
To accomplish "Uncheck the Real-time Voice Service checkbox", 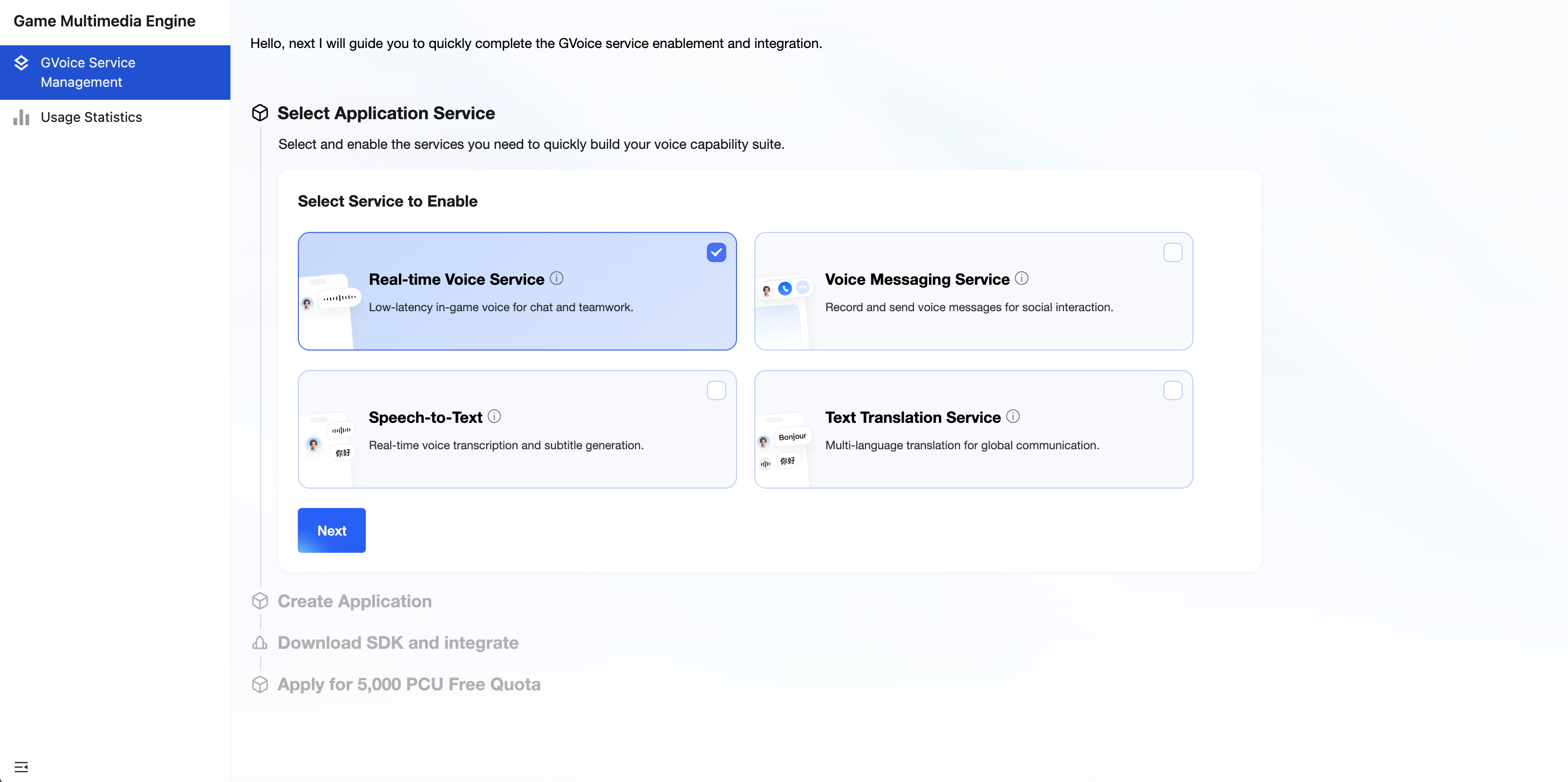I will coord(716,252).
